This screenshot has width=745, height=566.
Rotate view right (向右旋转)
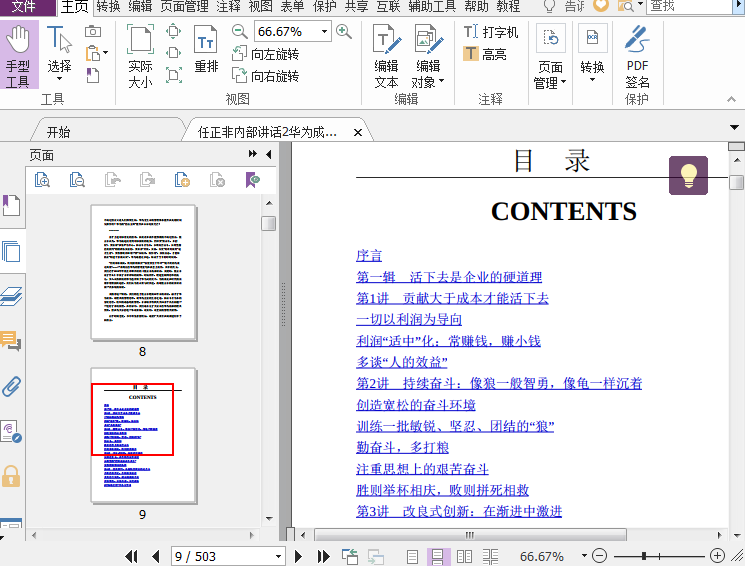(x=266, y=76)
